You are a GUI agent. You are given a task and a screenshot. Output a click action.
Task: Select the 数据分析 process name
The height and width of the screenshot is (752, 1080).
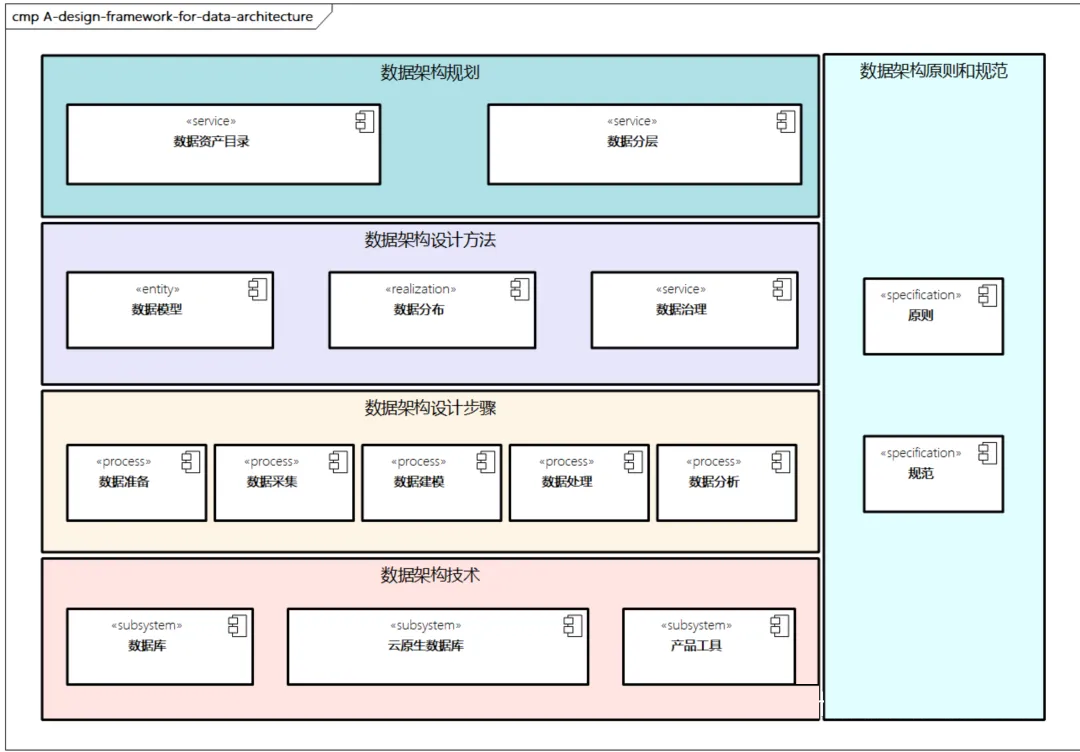pyautogui.click(x=714, y=482)
